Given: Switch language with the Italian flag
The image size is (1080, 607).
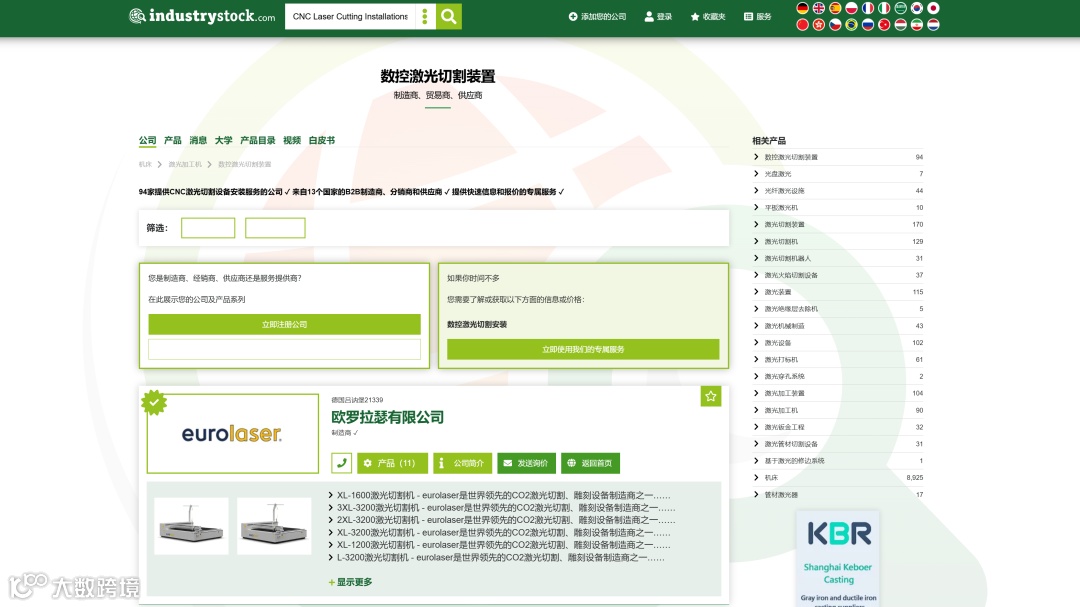Looking at the screenshot, I should click(884, 8).
